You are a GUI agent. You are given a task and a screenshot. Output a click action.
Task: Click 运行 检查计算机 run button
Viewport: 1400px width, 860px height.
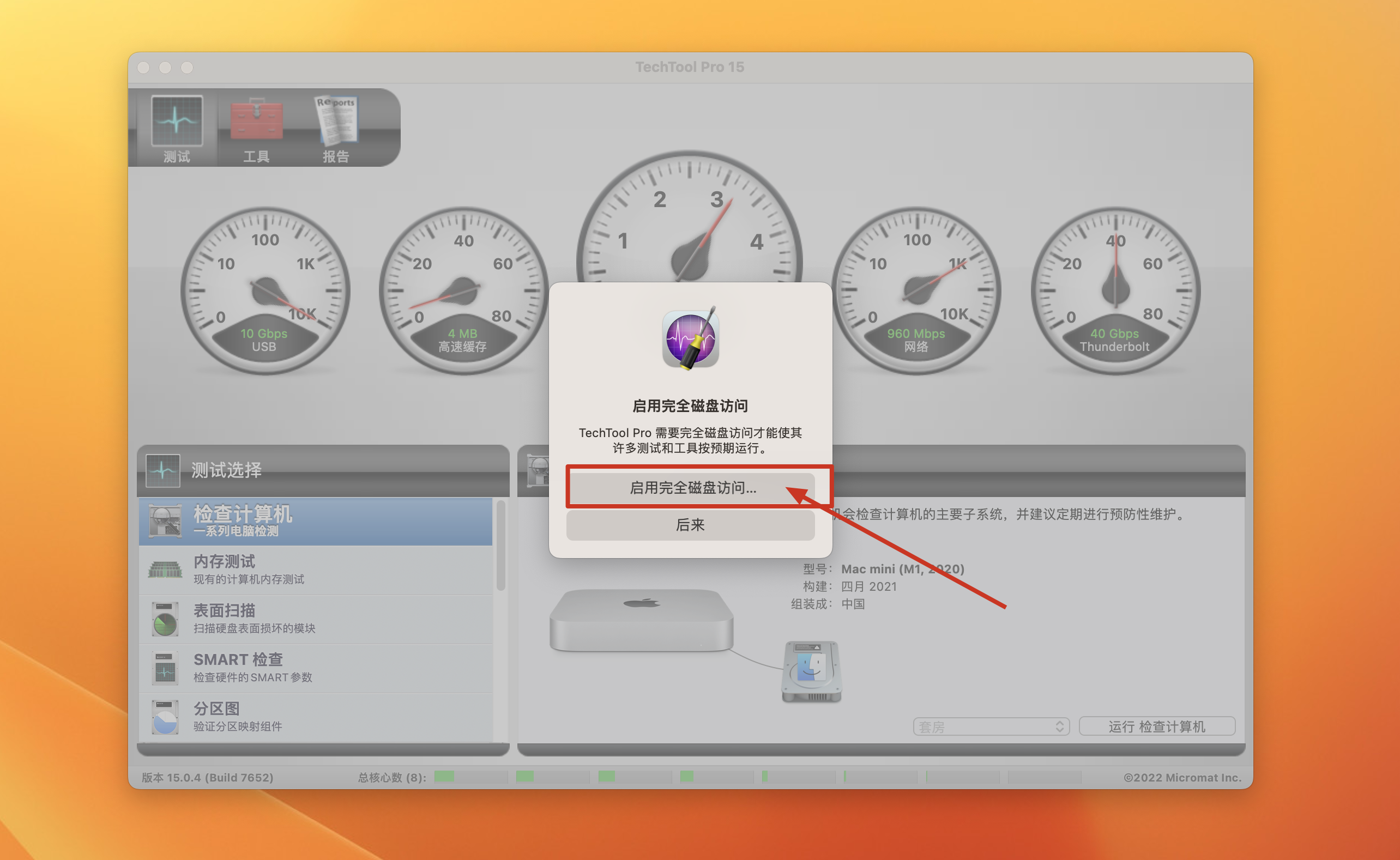[x=1156, y=726]
